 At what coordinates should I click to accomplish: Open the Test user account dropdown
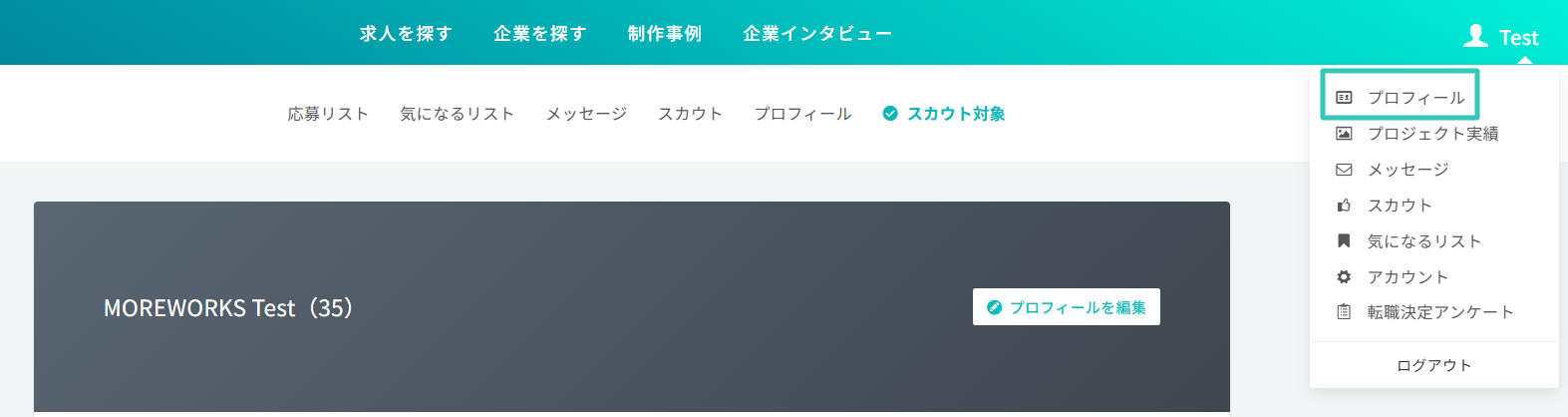[x=1518, y=38]
